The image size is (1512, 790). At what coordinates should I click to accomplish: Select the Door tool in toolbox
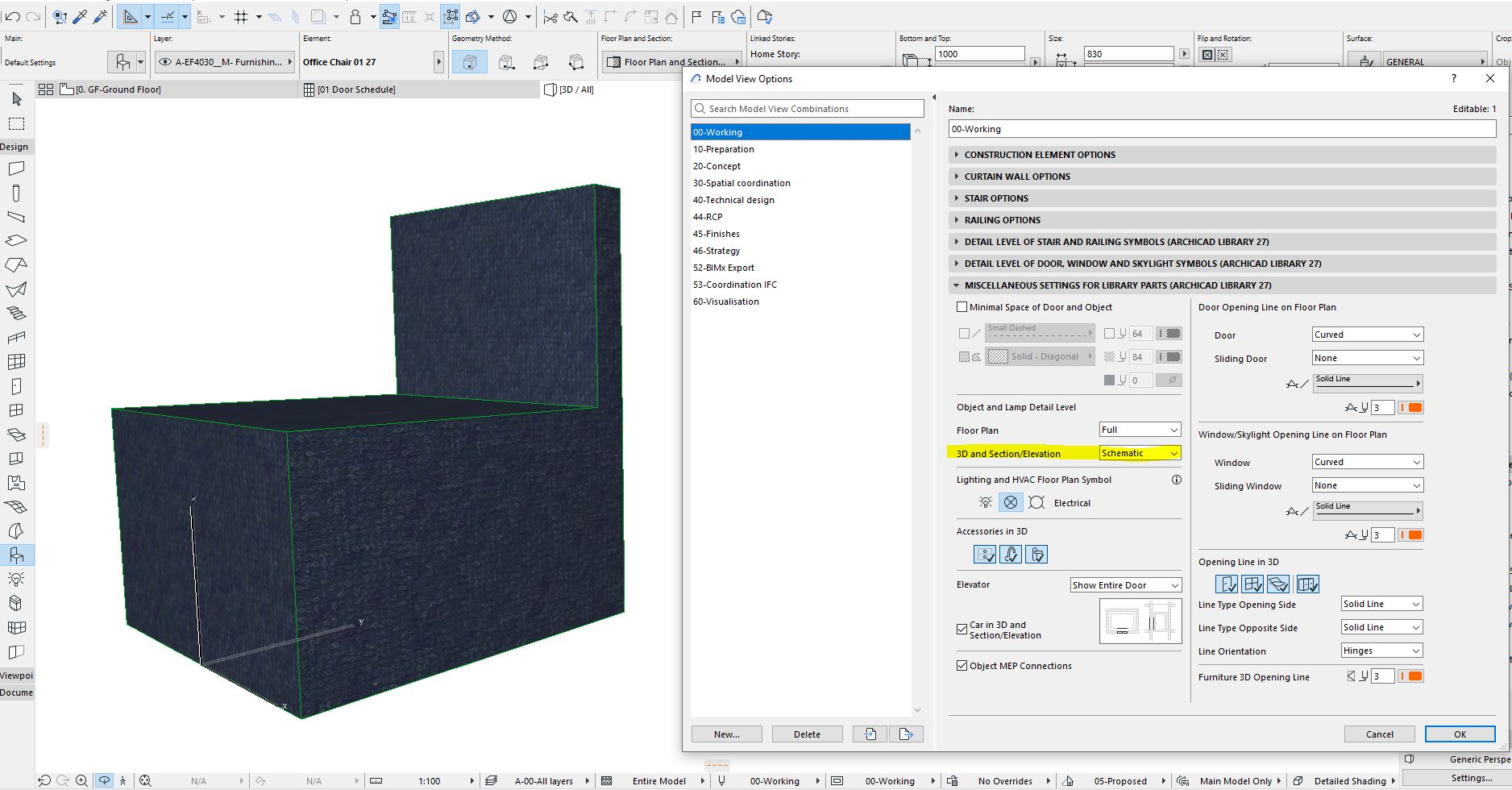pyautogui.click(x=17, y=386)
